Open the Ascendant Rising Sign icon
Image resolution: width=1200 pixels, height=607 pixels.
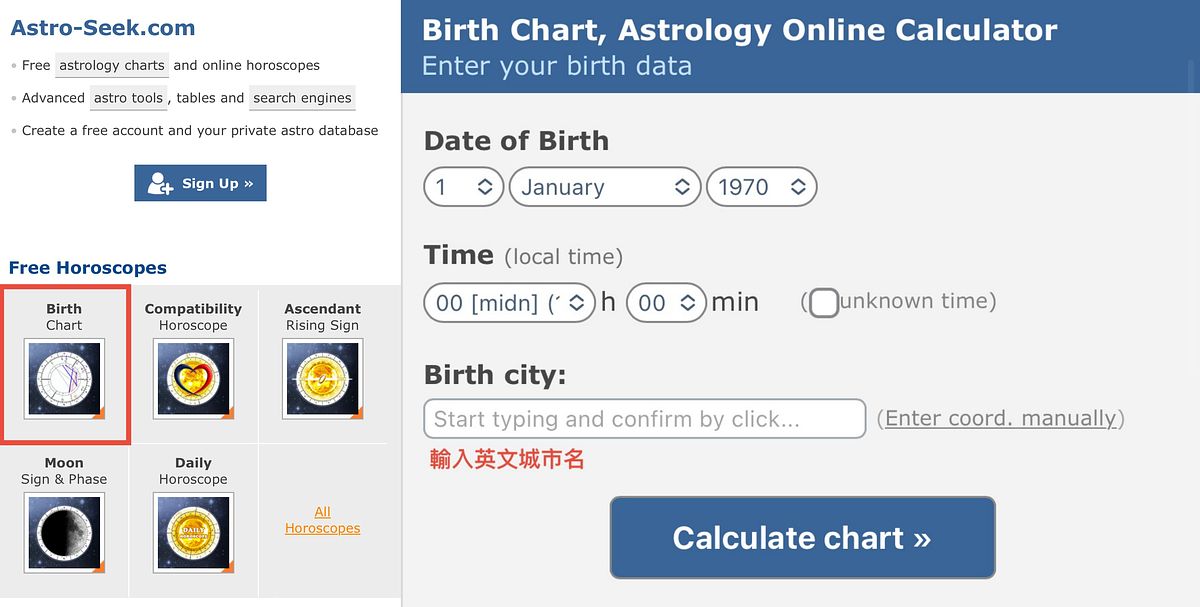pos(322,380)
